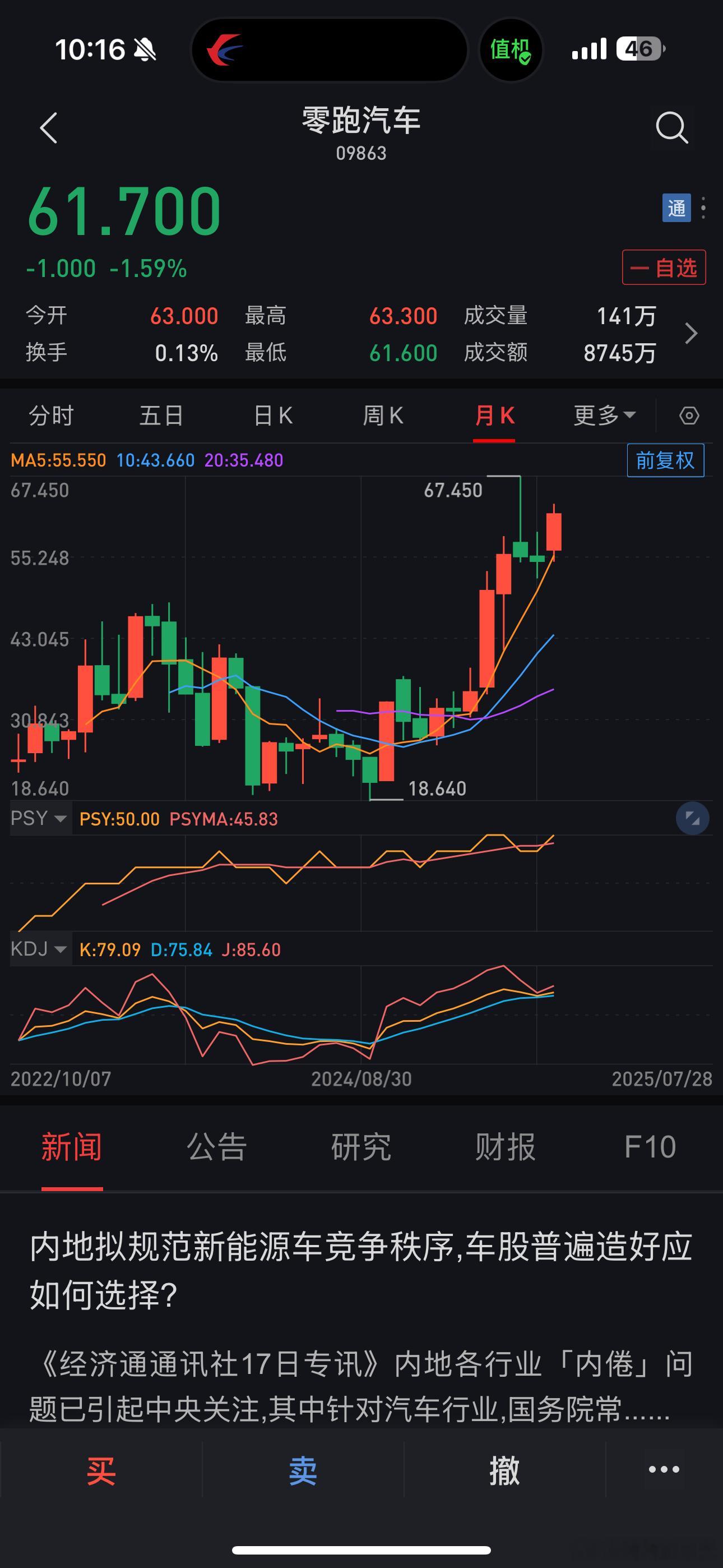The height and width of the screenshot is (1568, 723).
Task: Tap the price change -1.000
Action: pyautogui.click(x=61, y=269)
